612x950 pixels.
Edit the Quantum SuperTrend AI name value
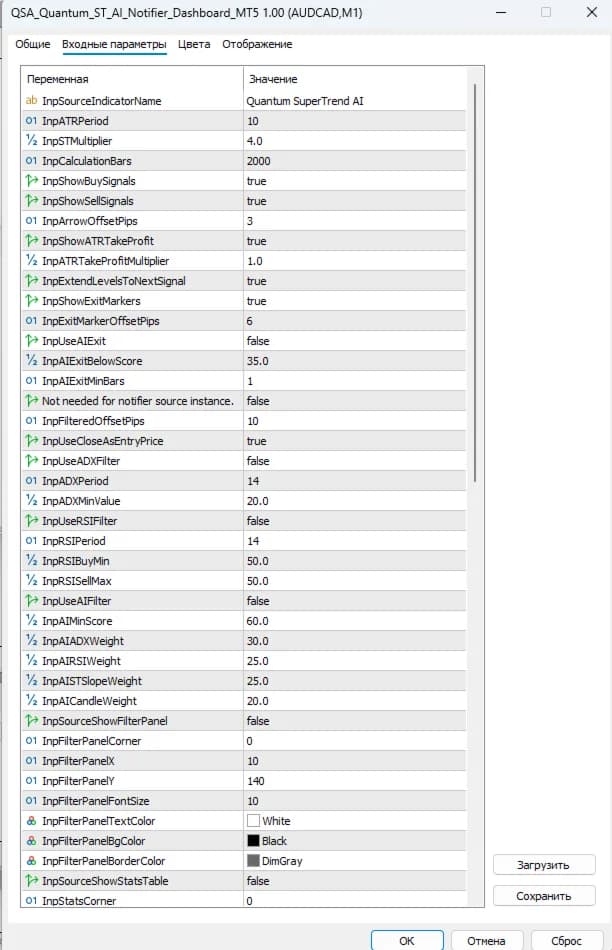pyautogui.click(x=354, y=101)
